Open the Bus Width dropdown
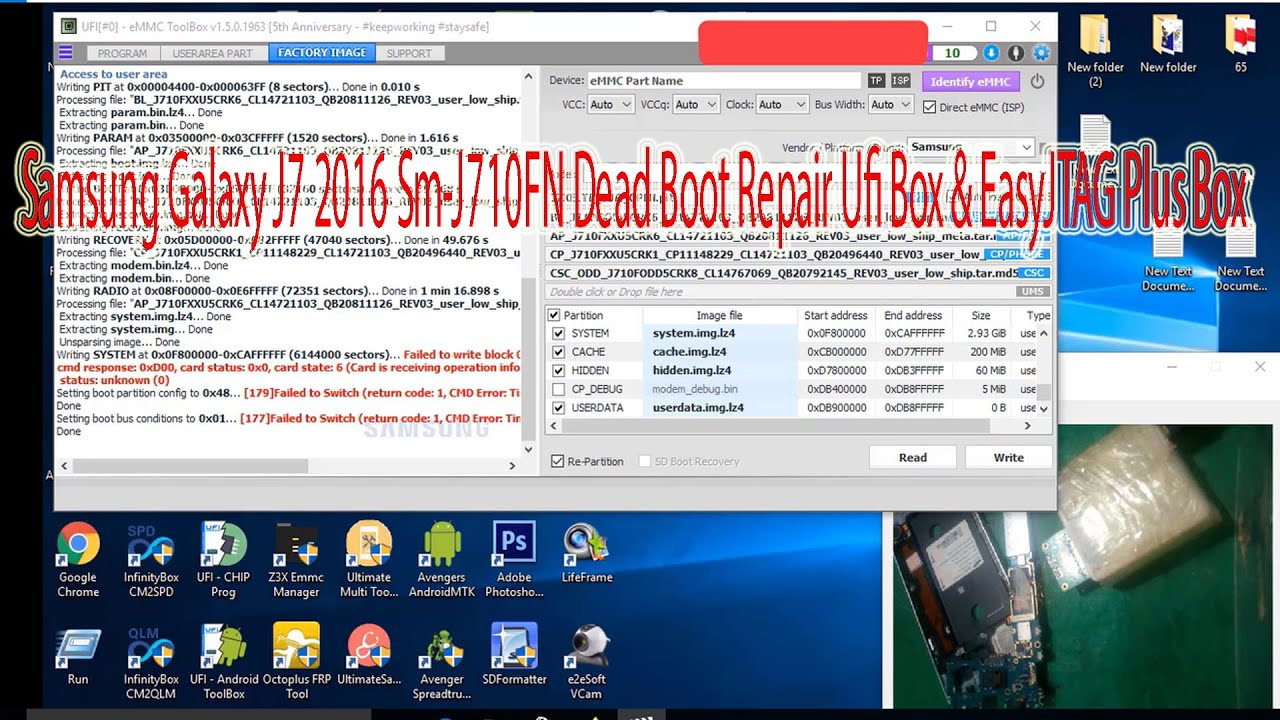Viewport: 1280px width, 720px height. coord(890,104)
